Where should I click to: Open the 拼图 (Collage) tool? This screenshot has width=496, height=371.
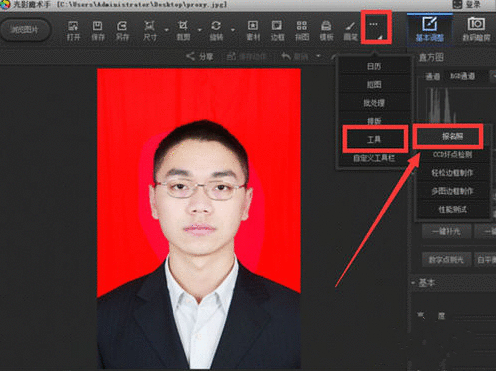point(302,31)
